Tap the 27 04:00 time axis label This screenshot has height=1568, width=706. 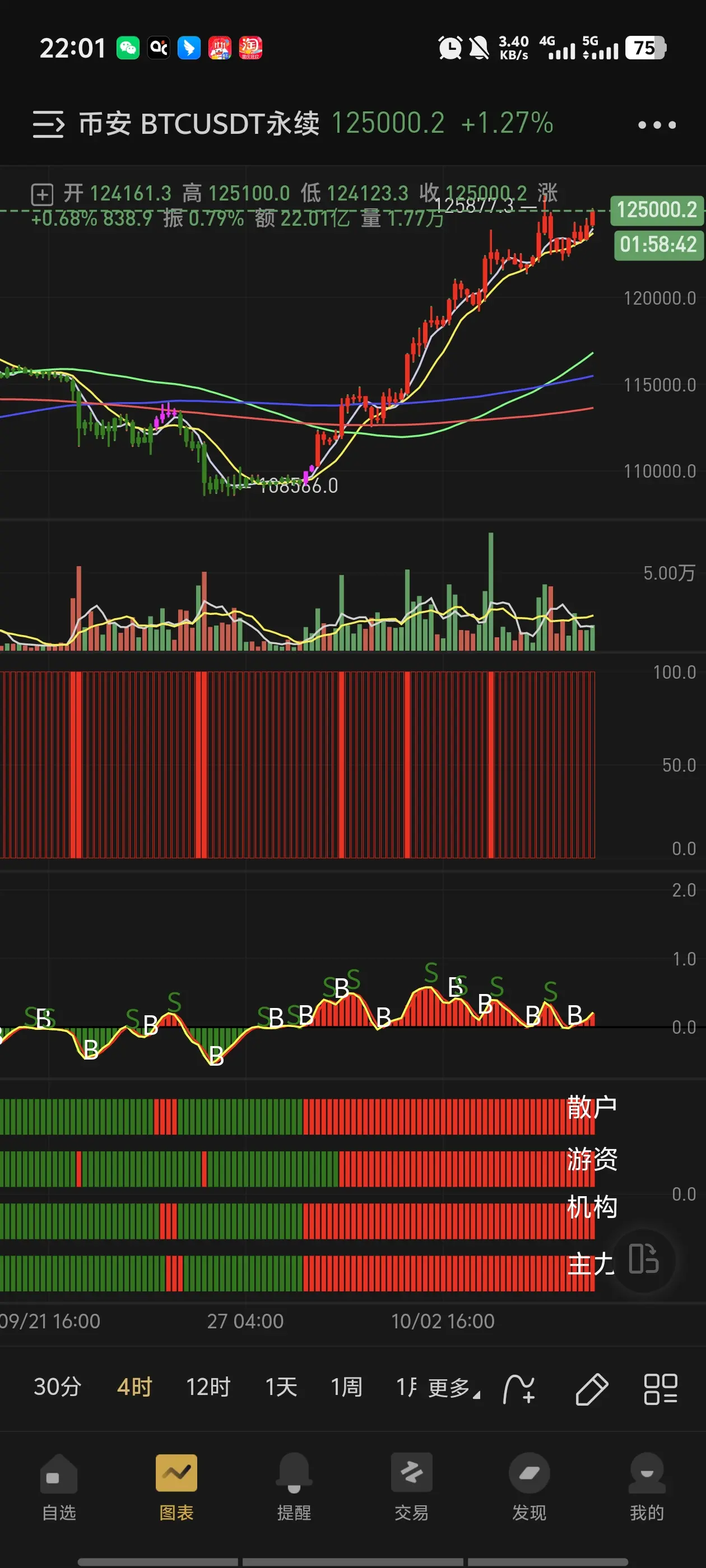tap(245, 1321)
